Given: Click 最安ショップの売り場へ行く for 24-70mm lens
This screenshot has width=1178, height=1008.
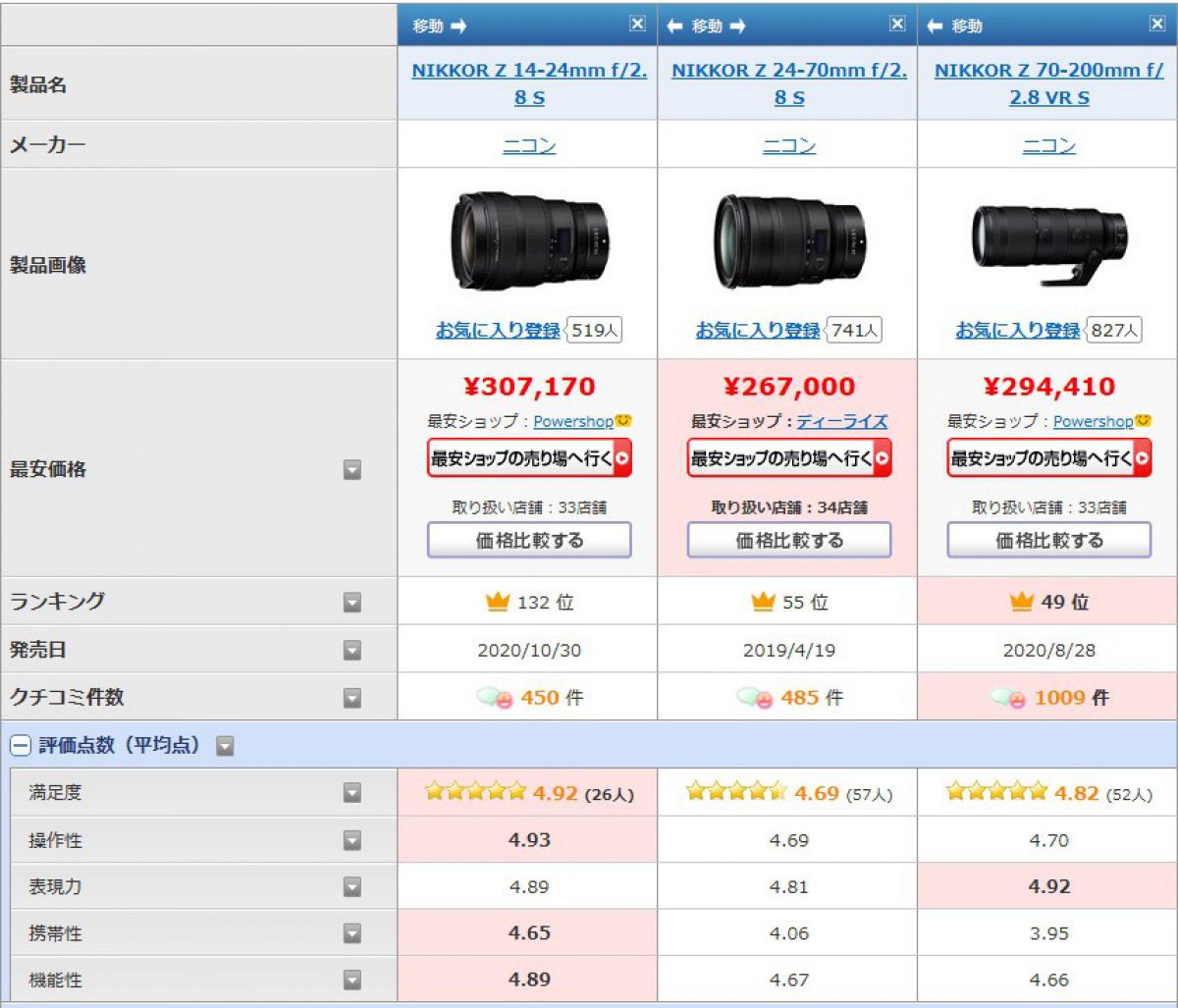Looking at the screenshot, I should (x=789, y=458).
